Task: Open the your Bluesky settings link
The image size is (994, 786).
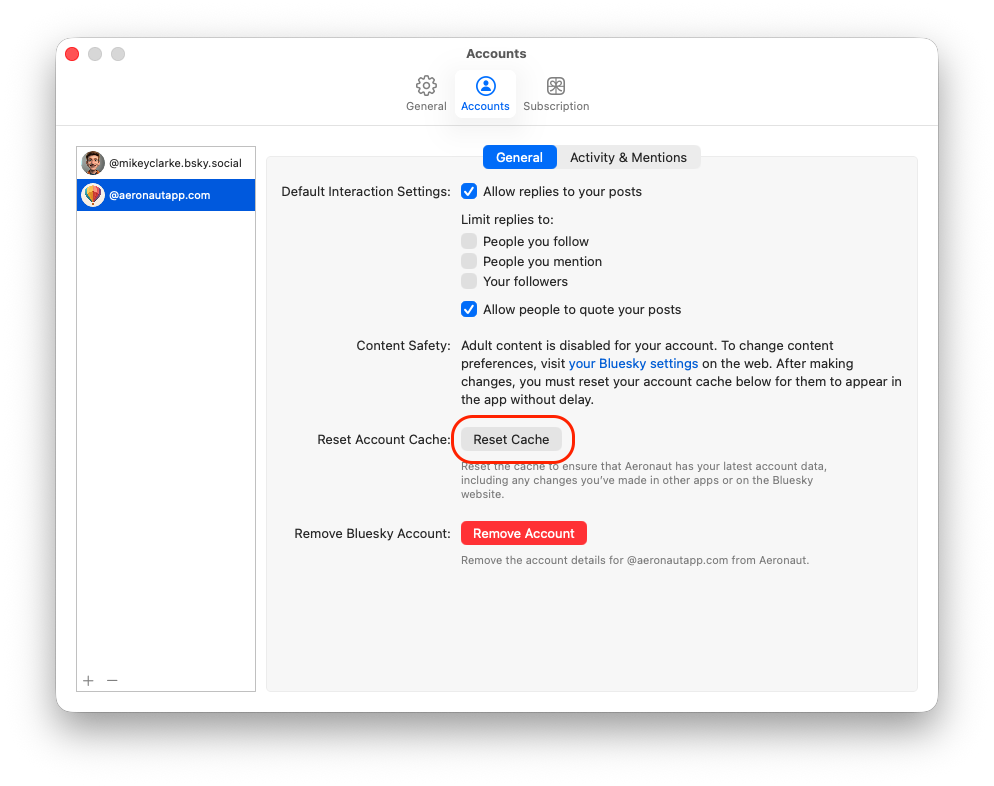Action: point(633,364)
